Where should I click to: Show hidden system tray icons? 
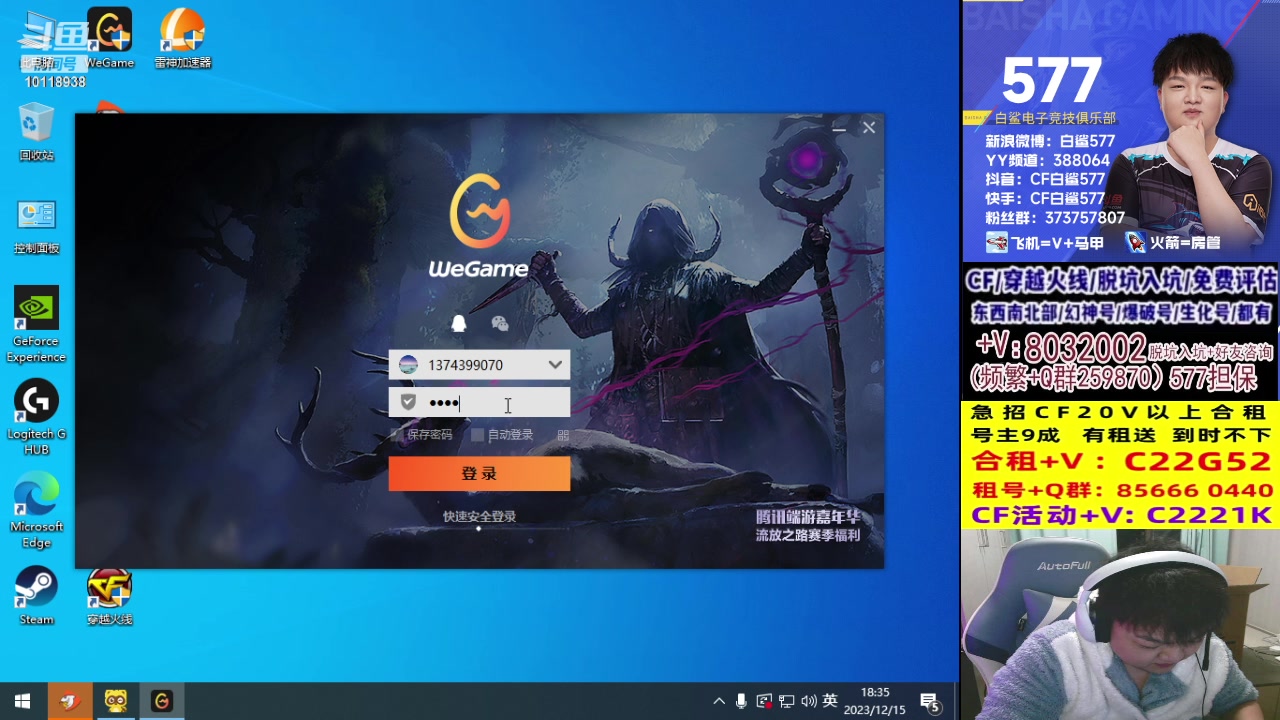tap(719, 701)
